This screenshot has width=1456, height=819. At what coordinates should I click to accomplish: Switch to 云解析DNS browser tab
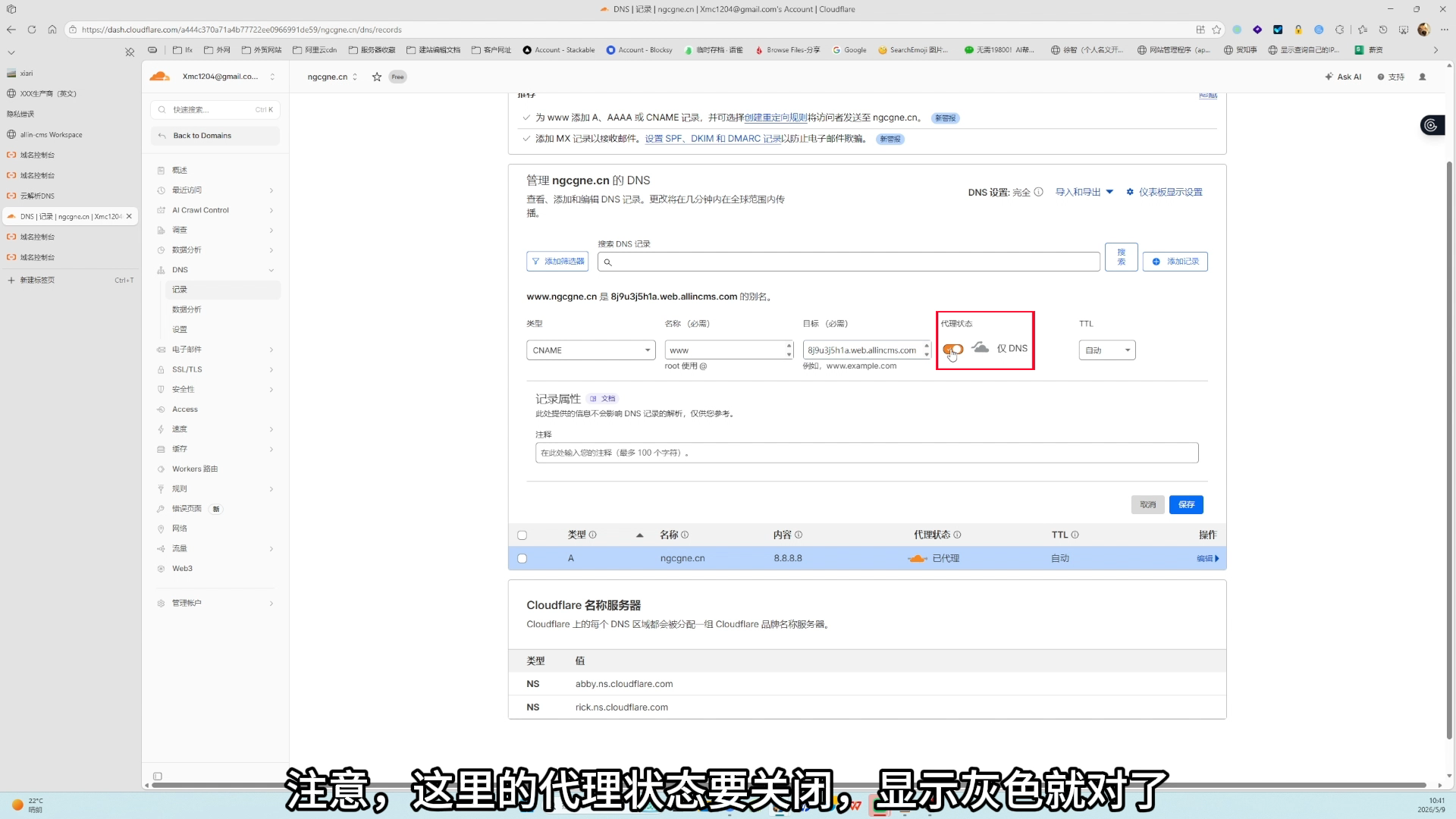click(x=70, y=196)
